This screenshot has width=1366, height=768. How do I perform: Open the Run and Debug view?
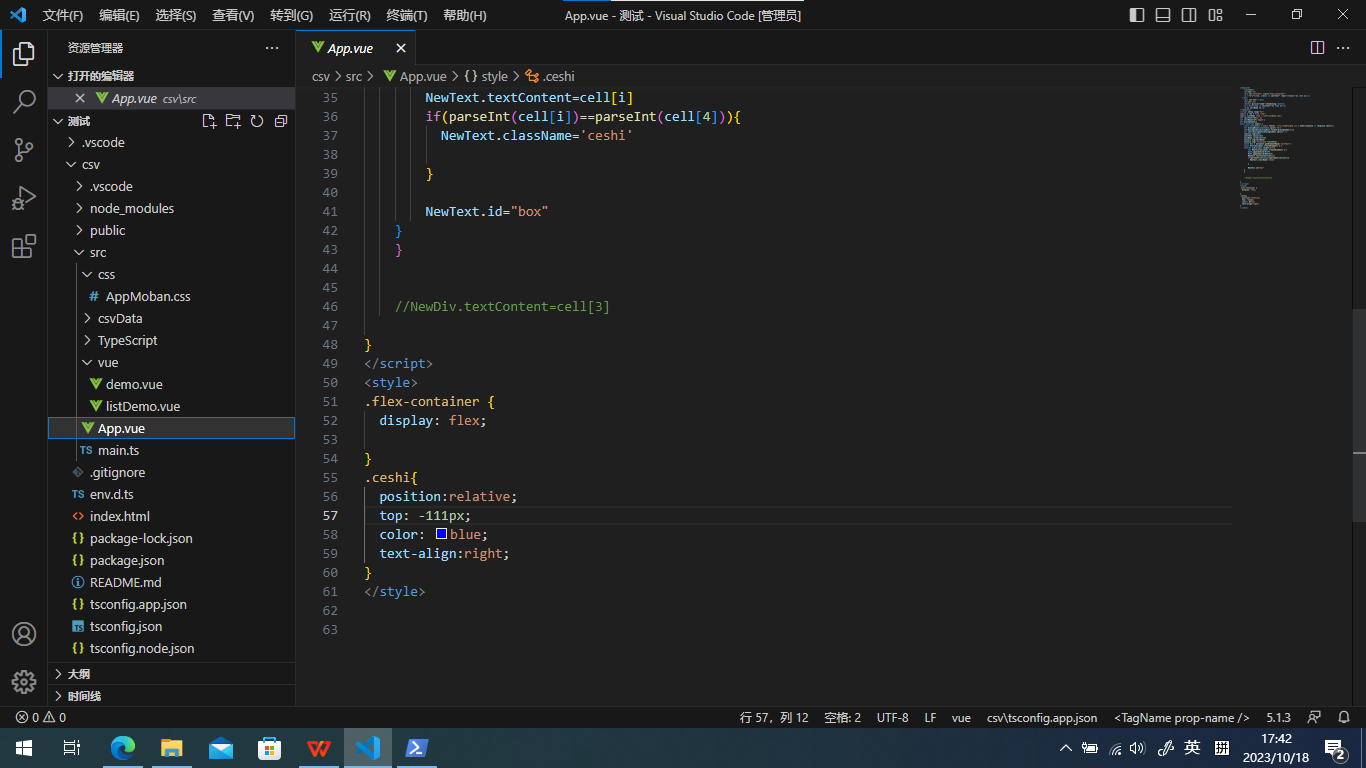tap(24, 198)
